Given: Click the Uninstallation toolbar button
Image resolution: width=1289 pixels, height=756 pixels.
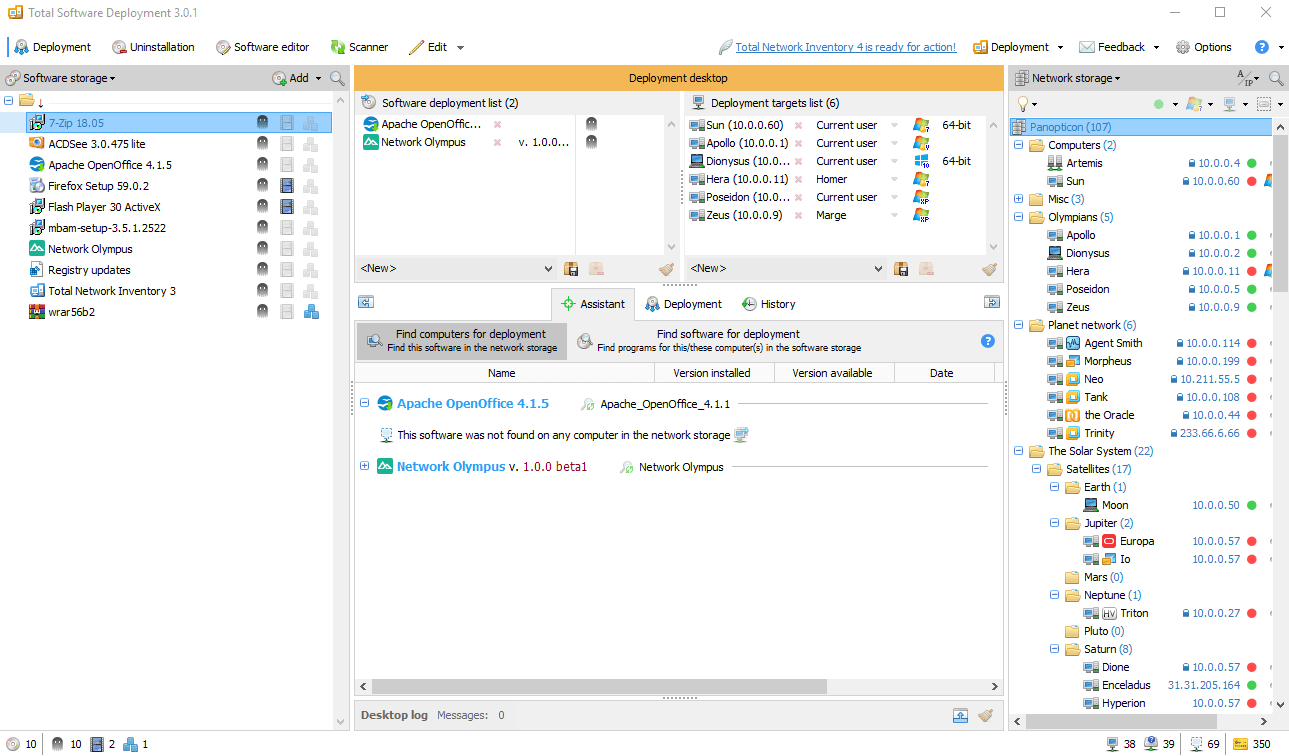Looking at the screenshot, I should click(153, 47).
